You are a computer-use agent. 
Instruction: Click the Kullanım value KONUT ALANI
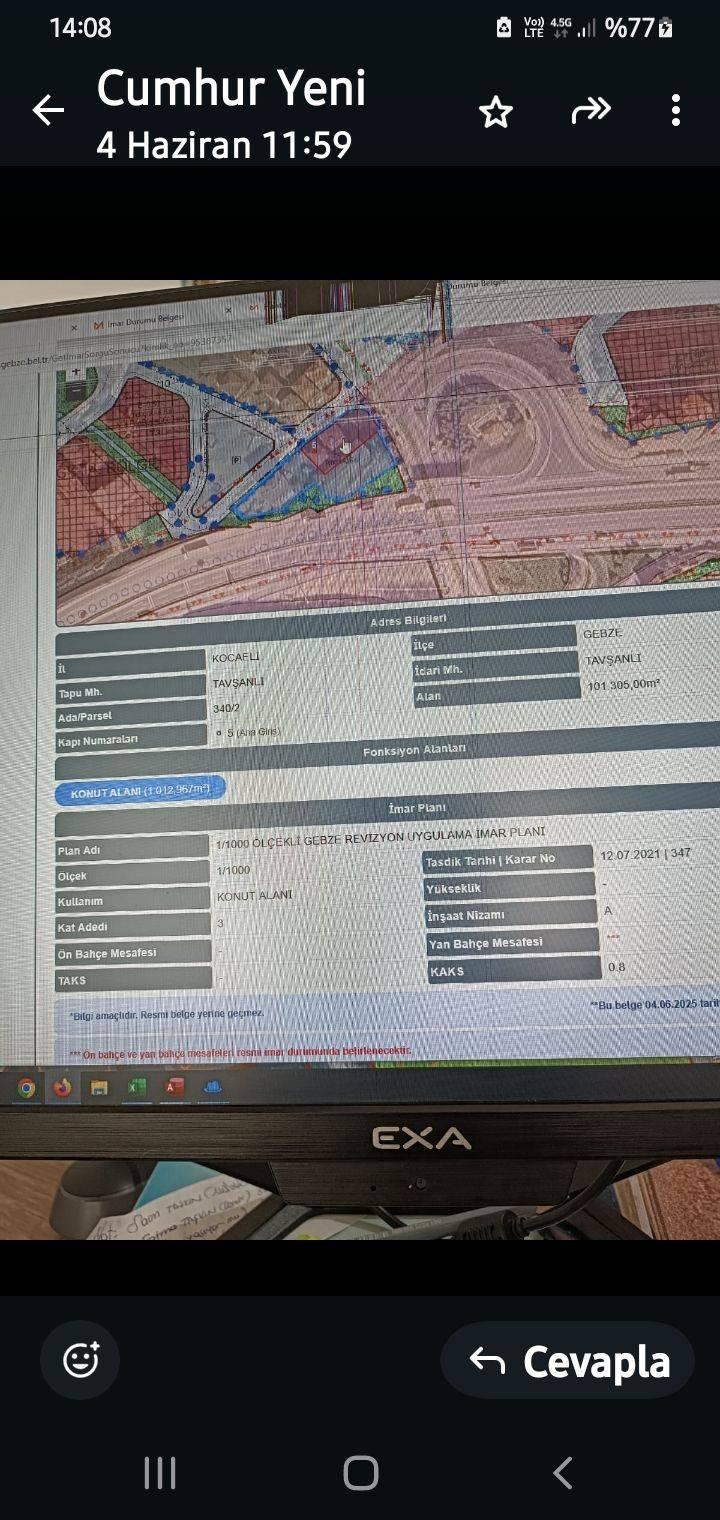click(255, 896)
